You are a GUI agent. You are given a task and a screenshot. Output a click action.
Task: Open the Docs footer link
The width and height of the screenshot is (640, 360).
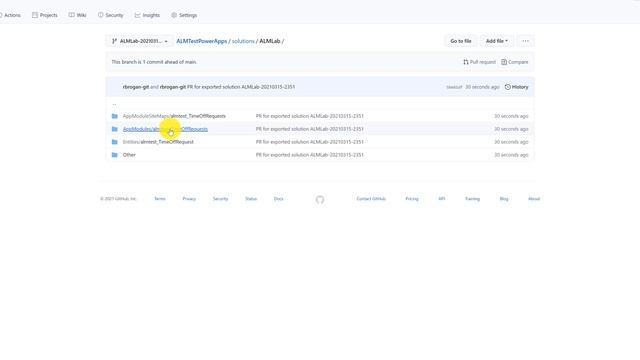click(x=278, y=199)
